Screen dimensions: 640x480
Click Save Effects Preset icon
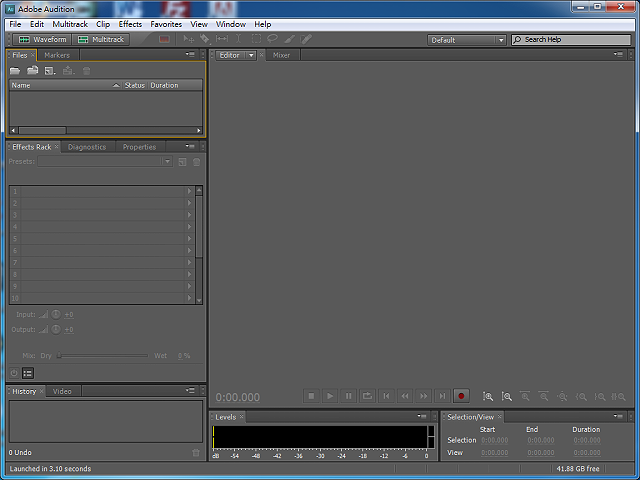(x=182, y=162)
